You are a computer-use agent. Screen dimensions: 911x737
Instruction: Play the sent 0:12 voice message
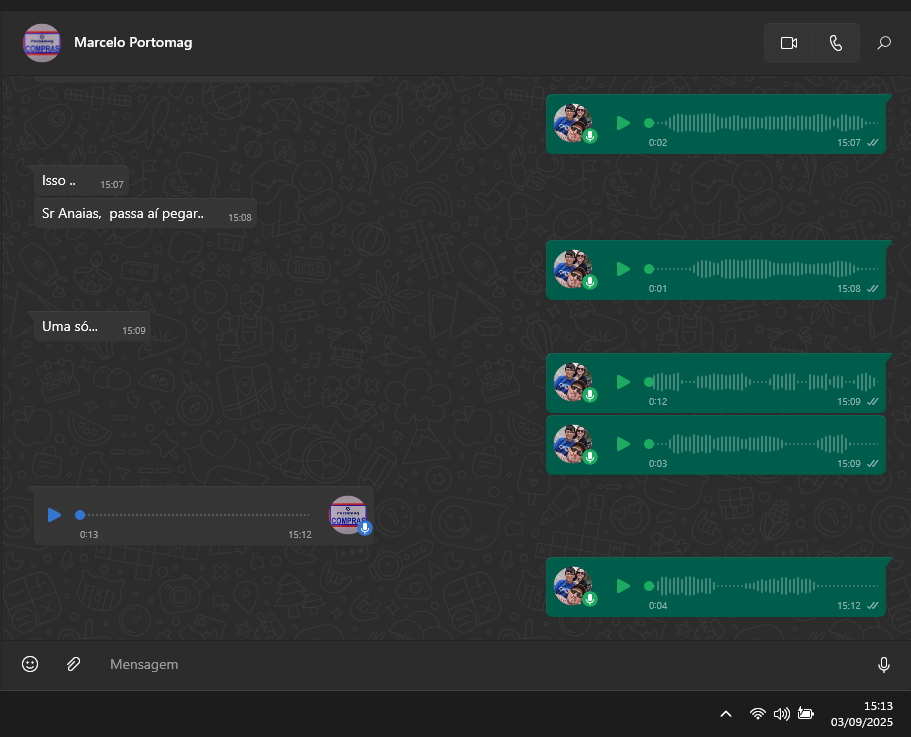pyautogui.click(x=623, y=382)
